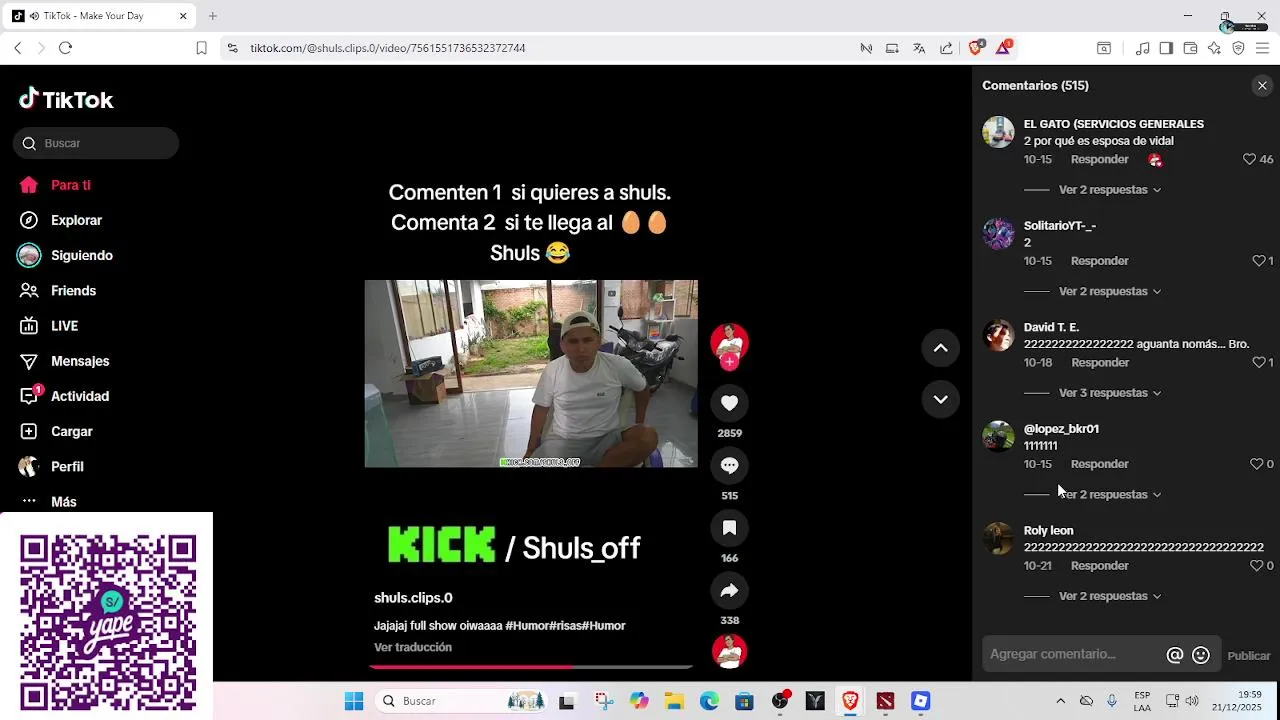
Task: Expand 2 replies under EL GATO's comment
Action: coord(1110,190)
